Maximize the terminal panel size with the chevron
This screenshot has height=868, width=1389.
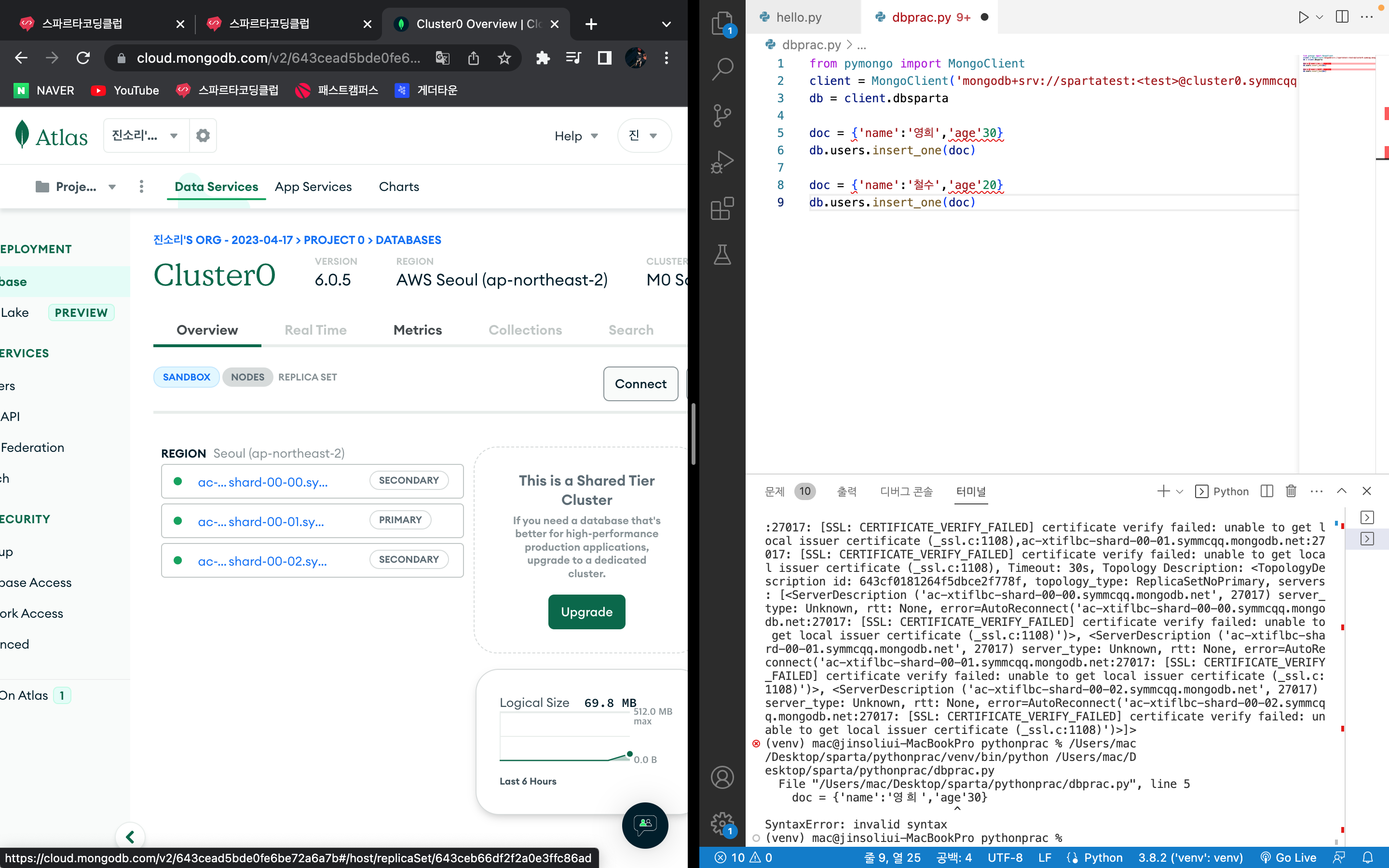tap(1341, 491)
